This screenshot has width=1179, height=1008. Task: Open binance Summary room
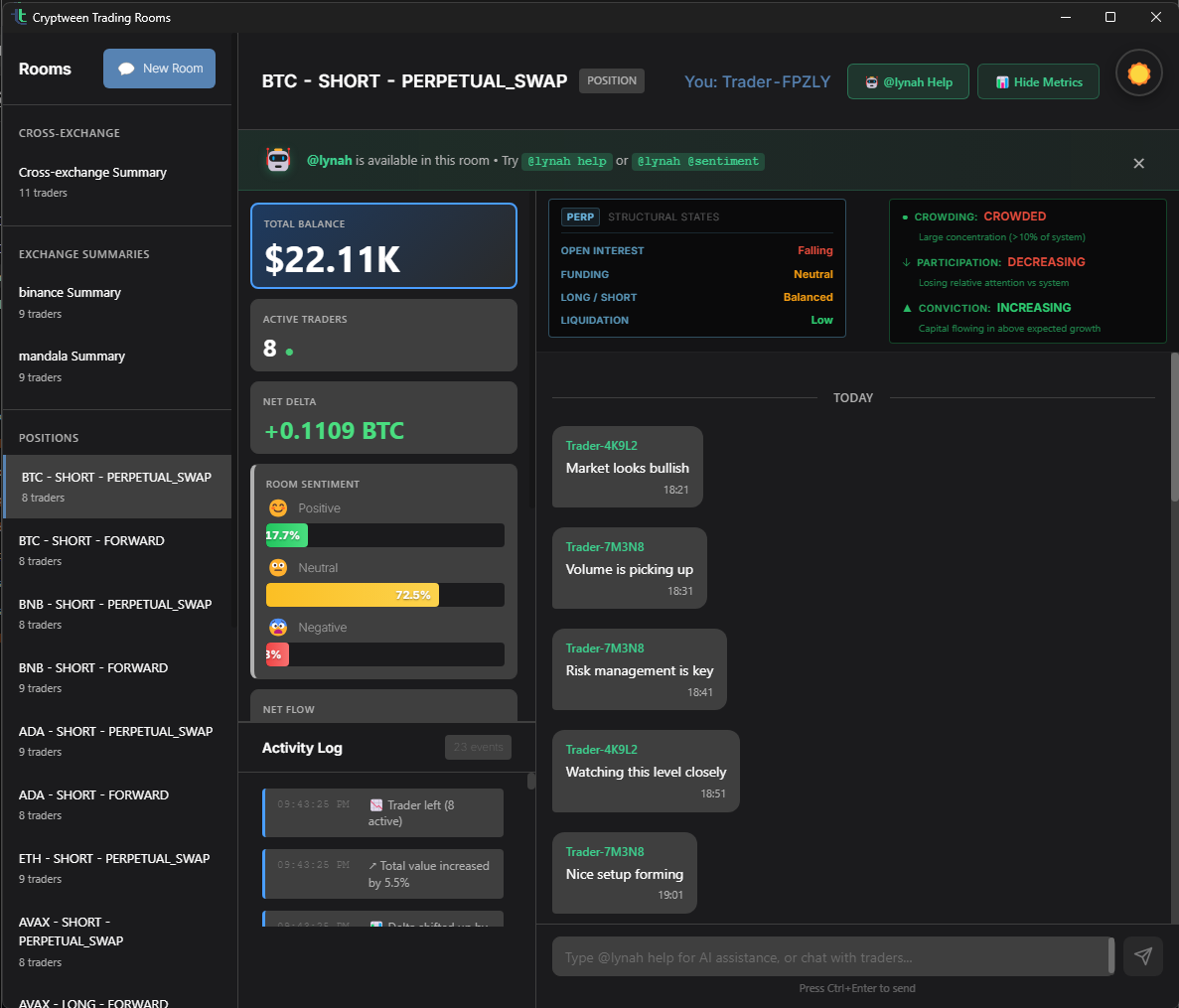click(x=117, y=302)
